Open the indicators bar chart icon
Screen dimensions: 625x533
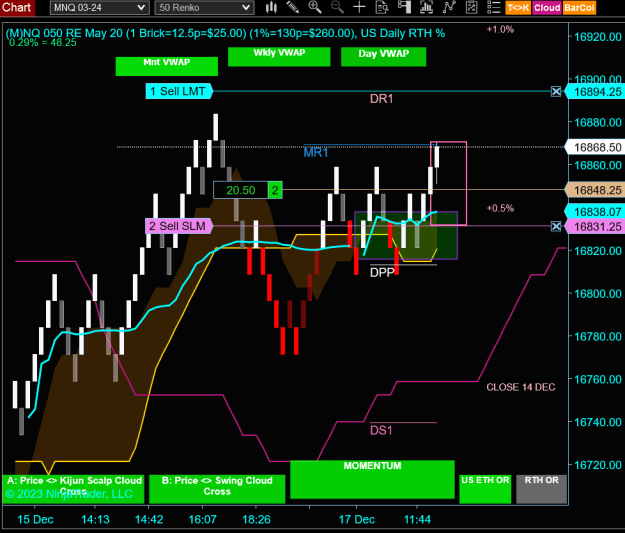point(426,7)
